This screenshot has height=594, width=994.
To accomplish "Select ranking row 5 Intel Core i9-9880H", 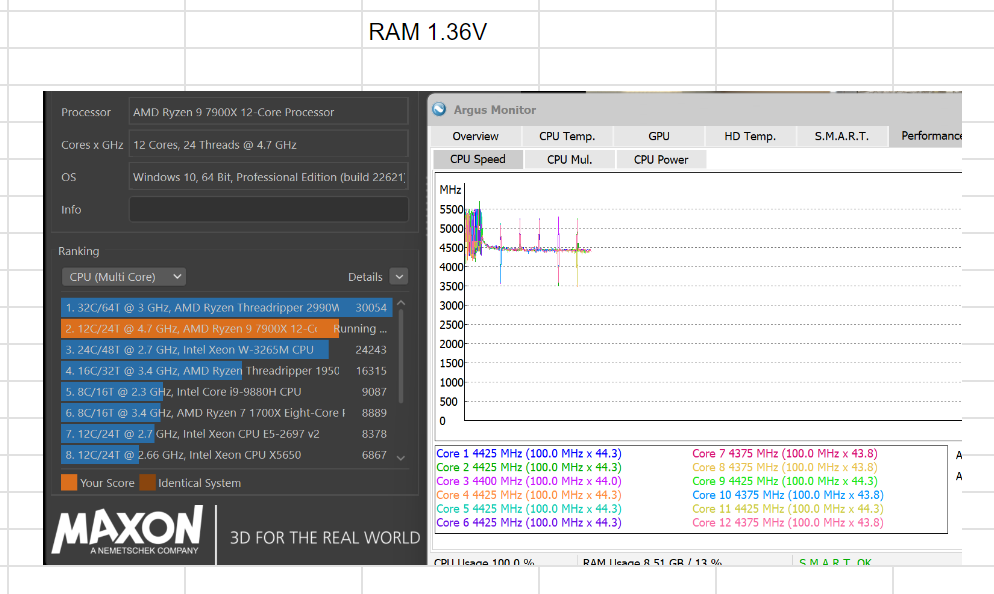I will (226, 392).
